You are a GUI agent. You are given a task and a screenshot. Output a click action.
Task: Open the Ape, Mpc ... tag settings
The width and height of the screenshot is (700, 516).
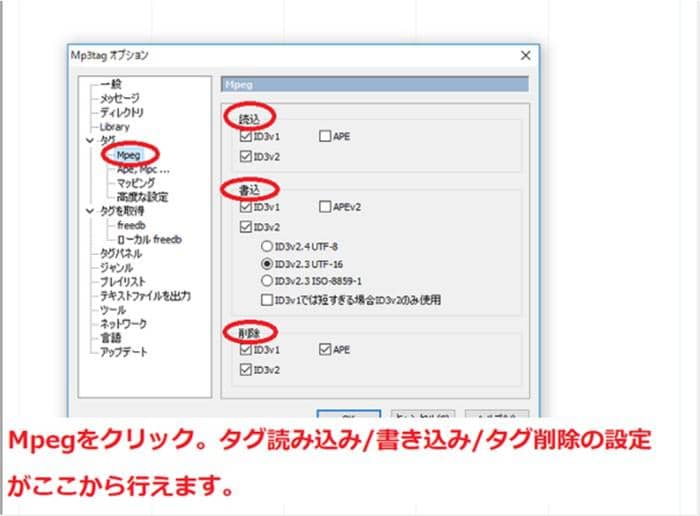[x=143, y=170]
